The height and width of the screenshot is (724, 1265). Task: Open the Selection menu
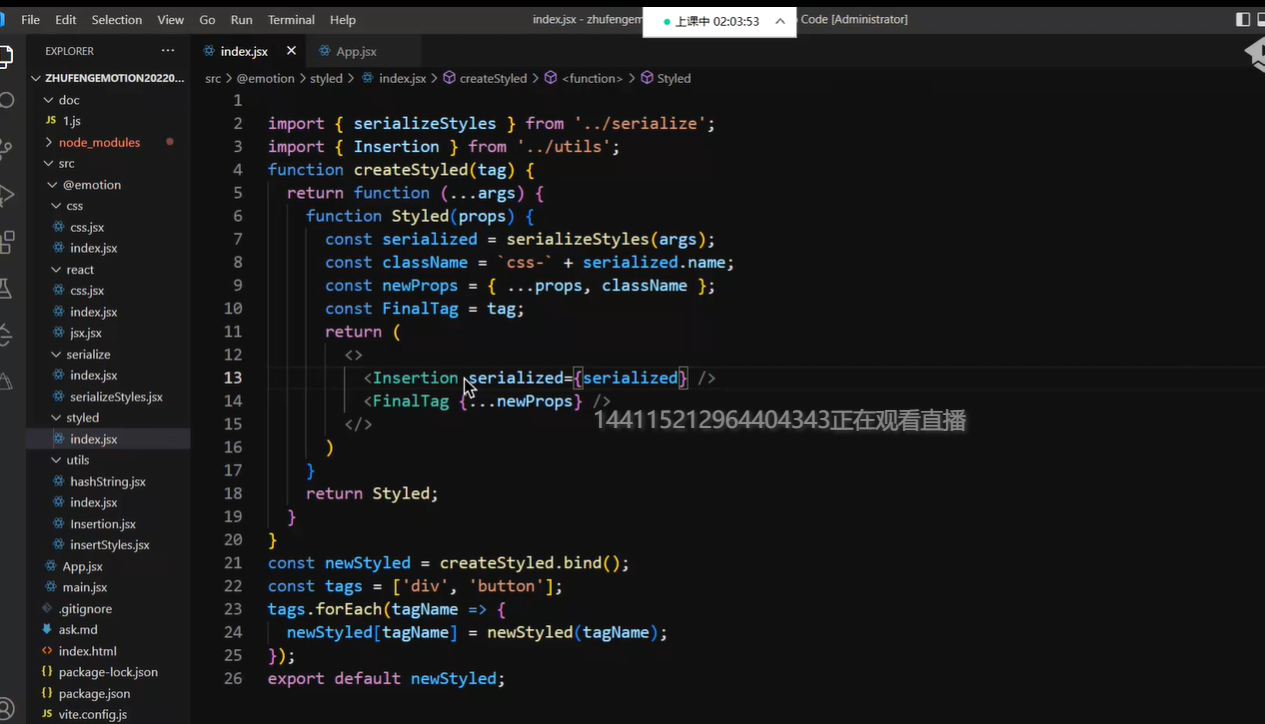tap(117, 20)
